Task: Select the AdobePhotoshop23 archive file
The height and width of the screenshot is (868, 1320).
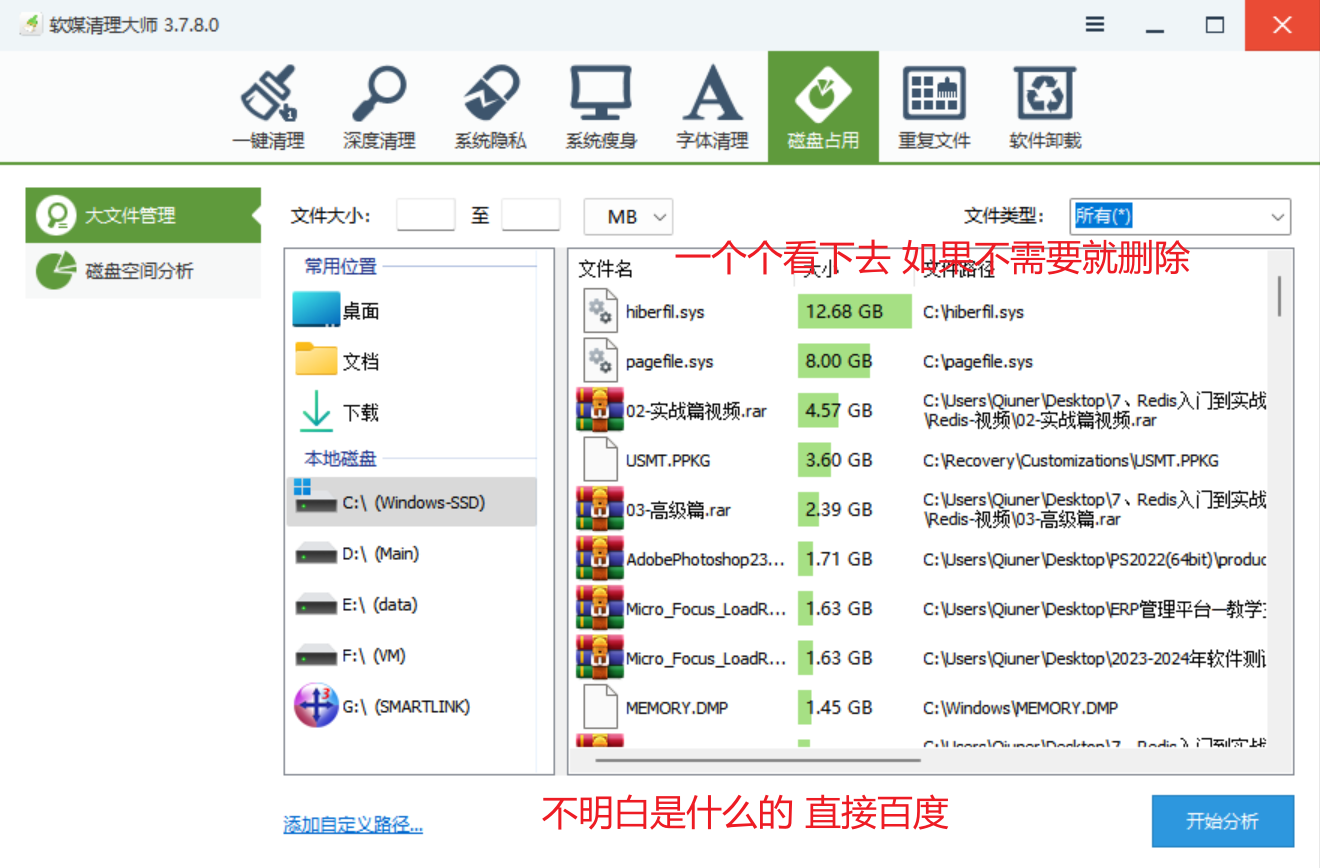Action: (705, 559)
